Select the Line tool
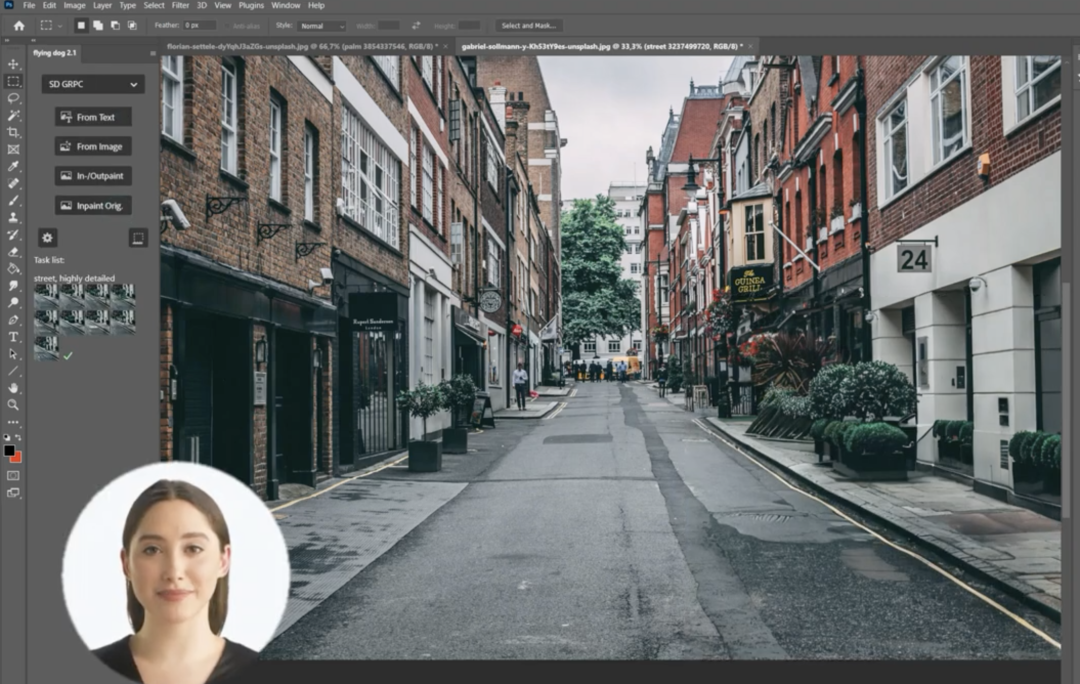 click(13, 371)
